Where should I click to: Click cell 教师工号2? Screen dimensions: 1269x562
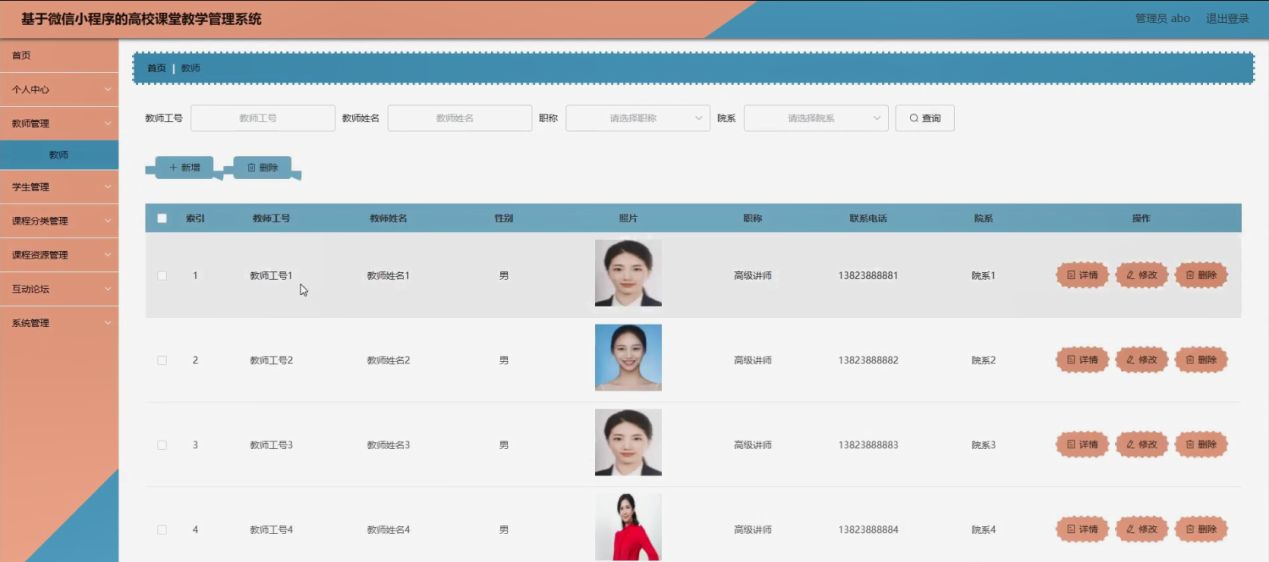tap(271, 360)
